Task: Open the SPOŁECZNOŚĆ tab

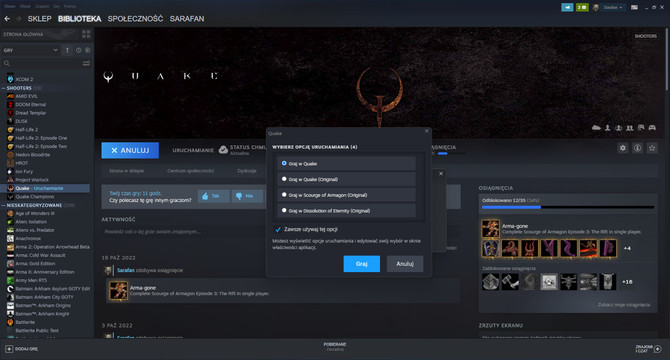Action: pos(135,19)
